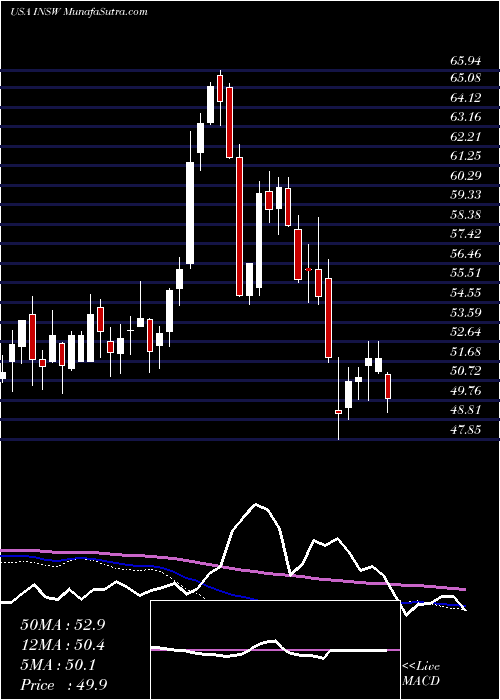This screenshot has height=700, width=500.
Task: Click inside the MACD inset chart box
Action: [x=275, y=650]
